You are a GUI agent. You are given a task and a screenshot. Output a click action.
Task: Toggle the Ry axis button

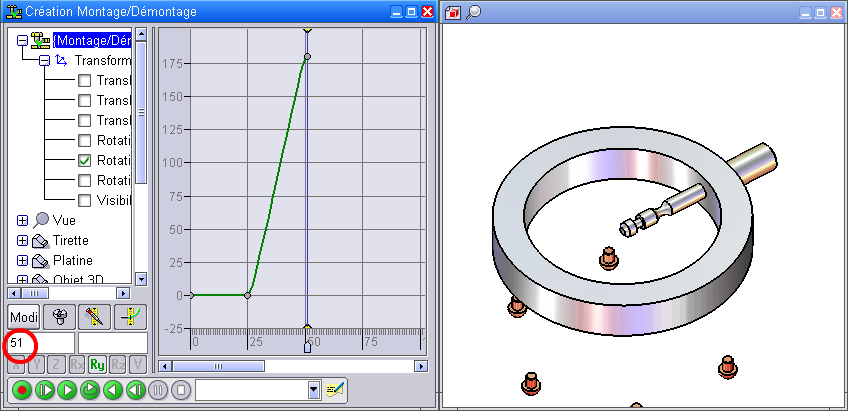[x=97, y=365]
